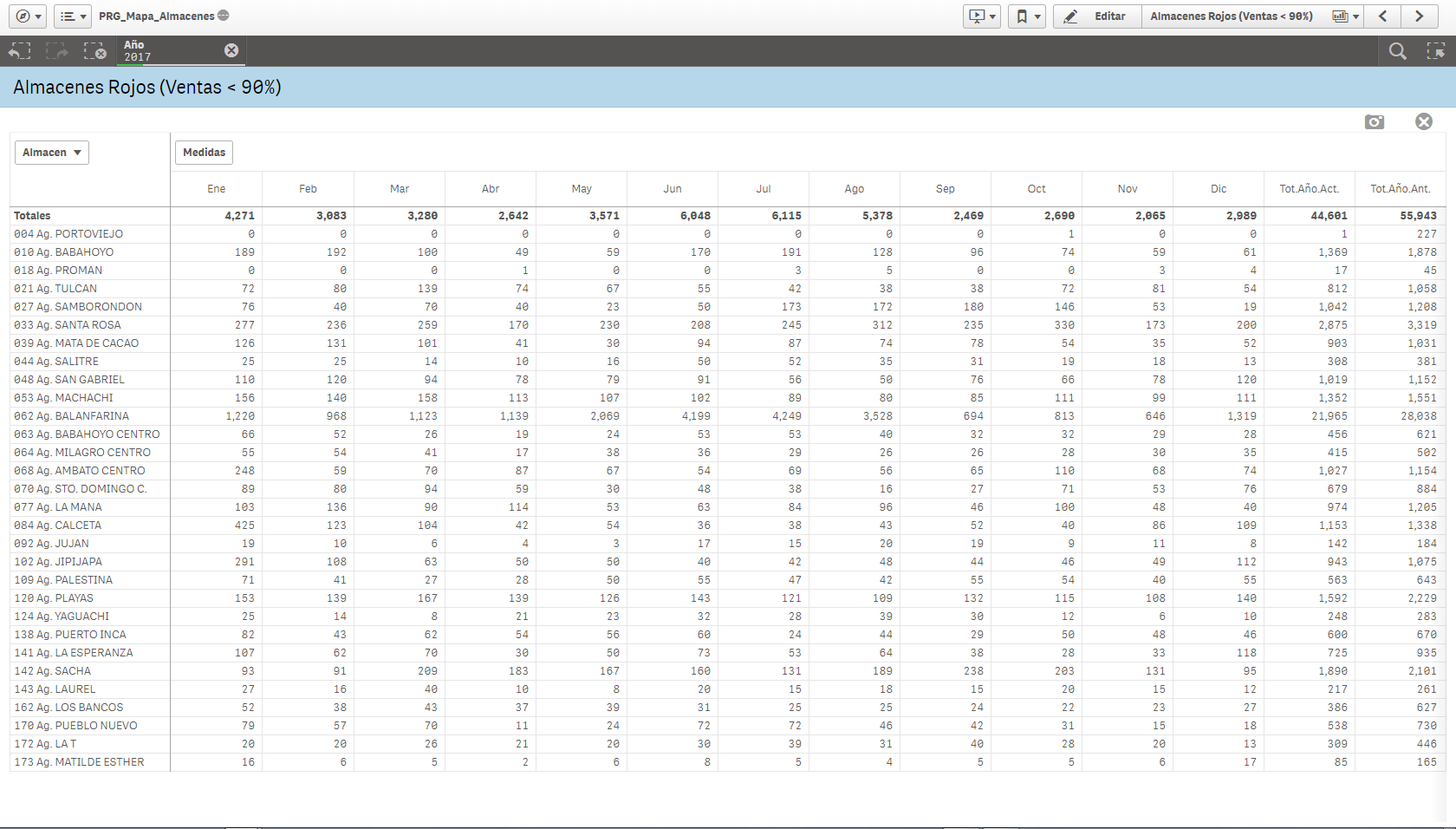The image size is (1456, 829).
Task: Click the Ago column header
Action: pos(855,189)
